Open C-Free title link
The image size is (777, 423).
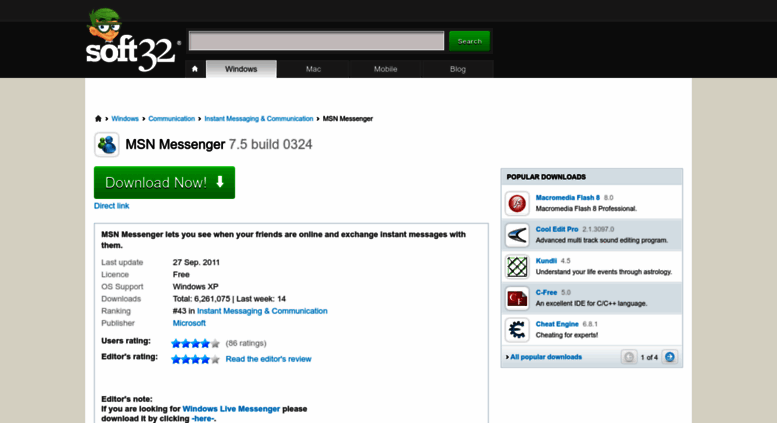point(546,292)
